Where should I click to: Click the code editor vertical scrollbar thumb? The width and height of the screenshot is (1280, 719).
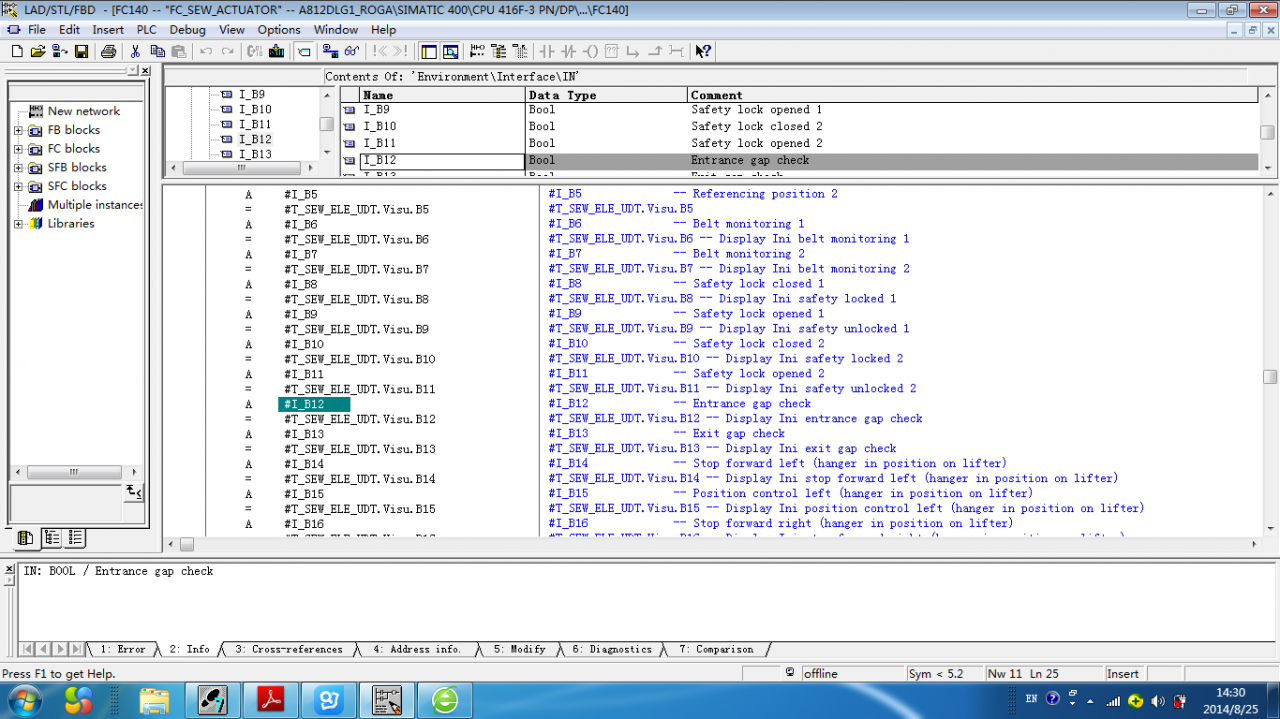coord(1270,377)
